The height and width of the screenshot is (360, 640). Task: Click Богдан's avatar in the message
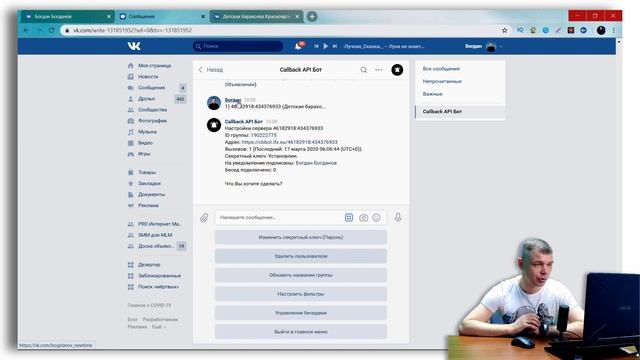(214, 103)
